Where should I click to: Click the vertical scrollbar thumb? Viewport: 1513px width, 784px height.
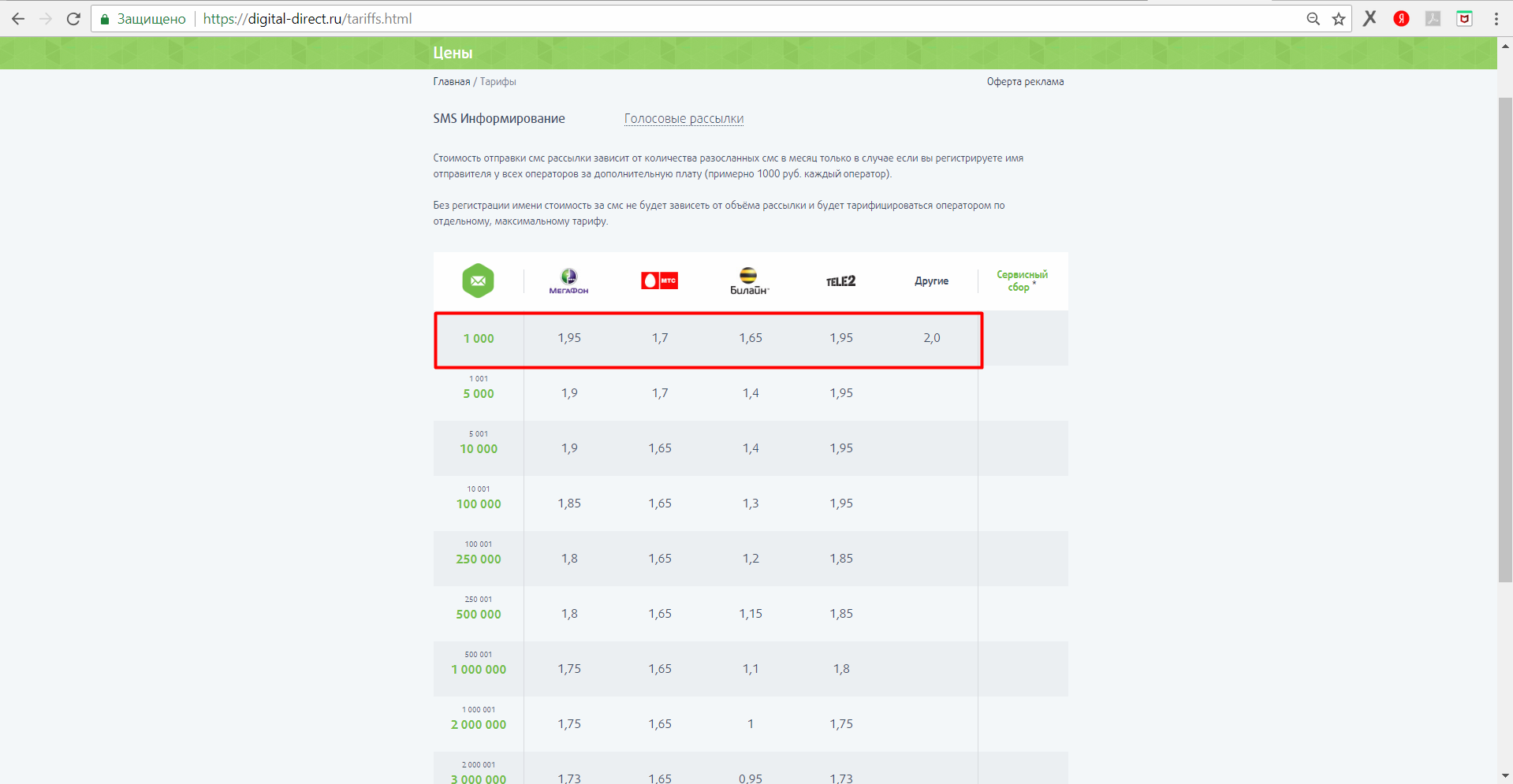tap(1505, 340)
